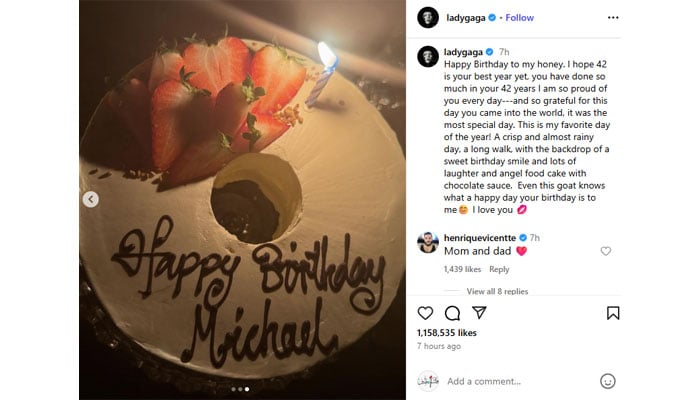The image size is (700, 400).
Task: Expand View all 8 replies
Action: pyautogui.click(x=497, y=291)
